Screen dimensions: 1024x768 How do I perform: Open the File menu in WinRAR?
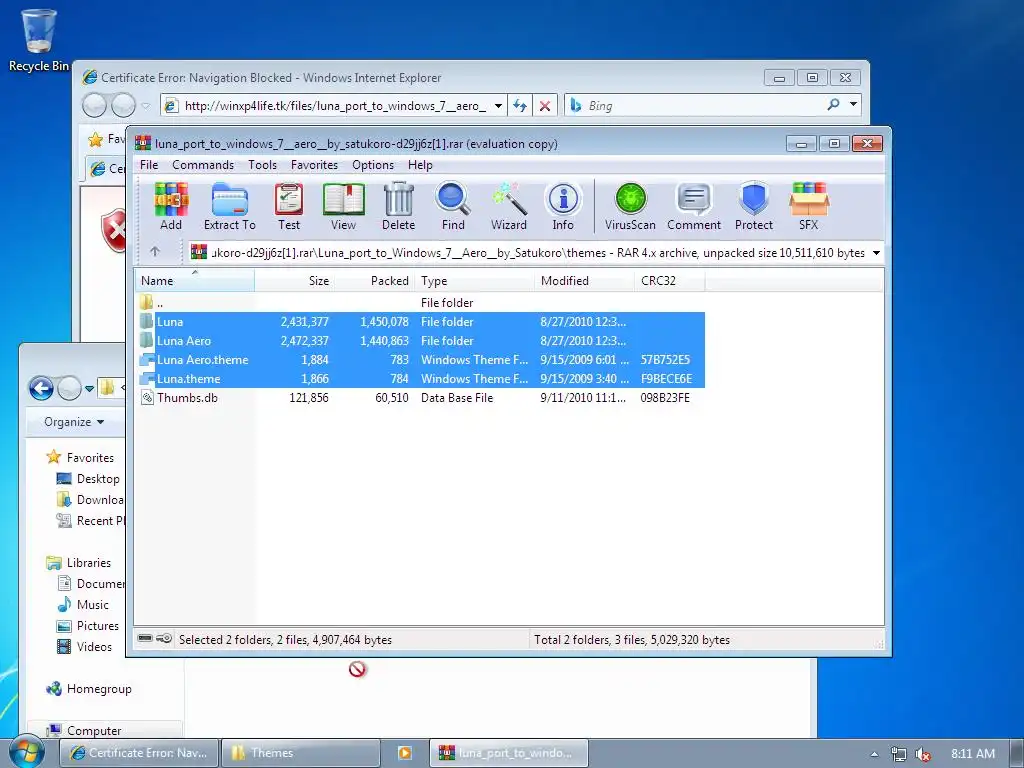tap(149, 165)
